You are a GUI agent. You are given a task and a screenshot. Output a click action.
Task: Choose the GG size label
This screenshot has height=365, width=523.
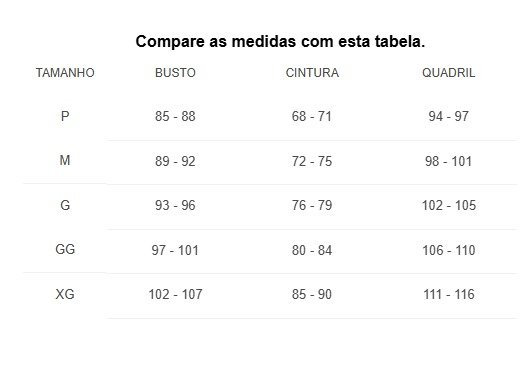65,249
